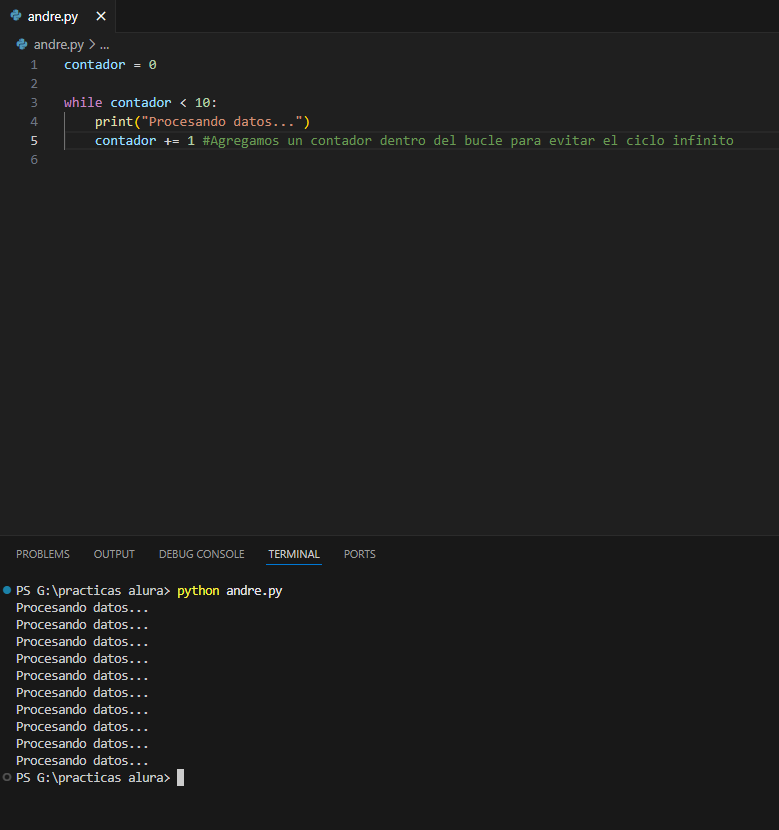Click the blue command decoration dot in terminal
This screenshot has height=830, width=779.
point(8,591)
